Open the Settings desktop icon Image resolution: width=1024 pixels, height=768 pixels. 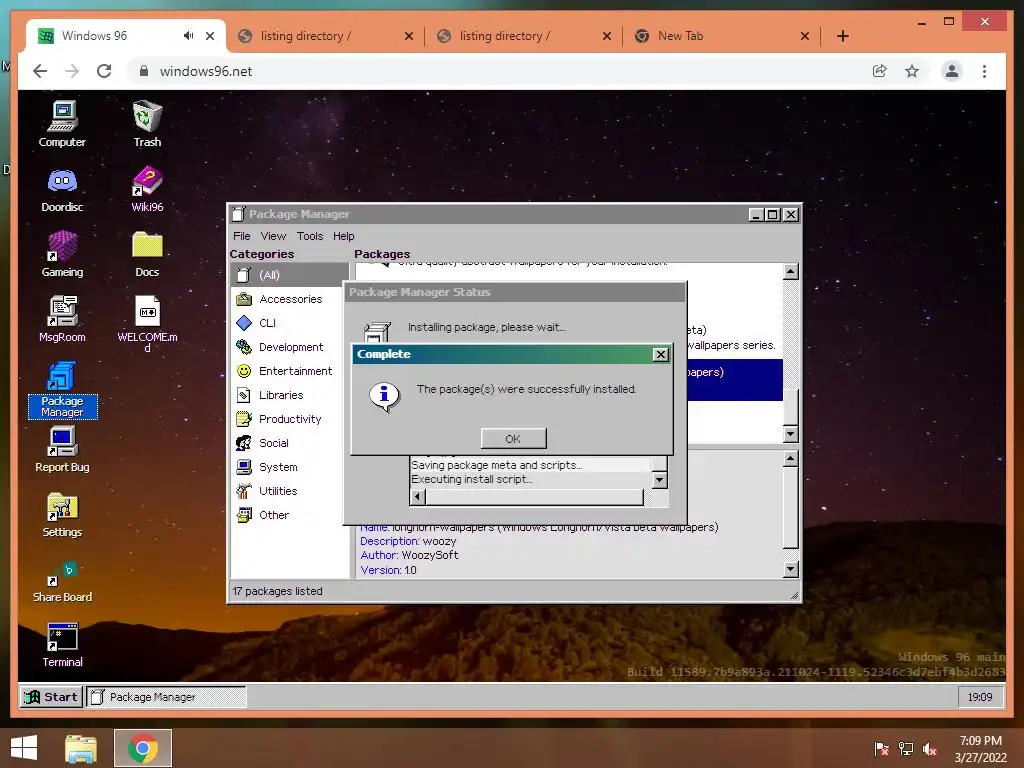pyautogui.click(x=62, y=515)
